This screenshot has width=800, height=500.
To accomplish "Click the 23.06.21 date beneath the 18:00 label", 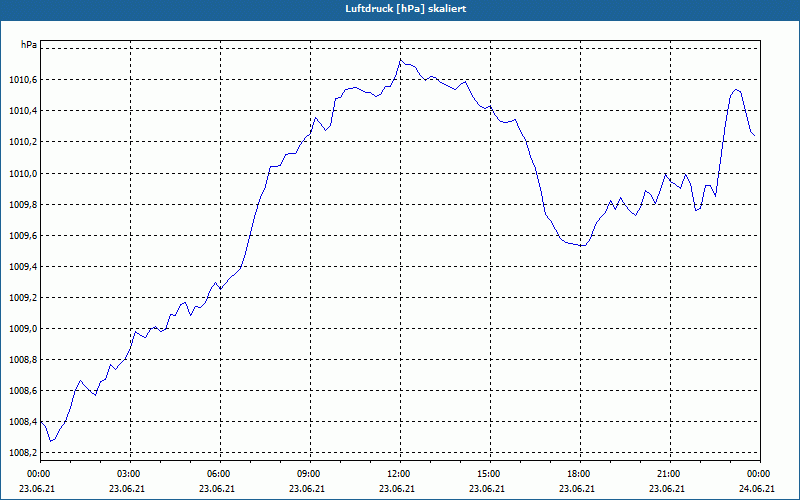I will click(577, 489).
